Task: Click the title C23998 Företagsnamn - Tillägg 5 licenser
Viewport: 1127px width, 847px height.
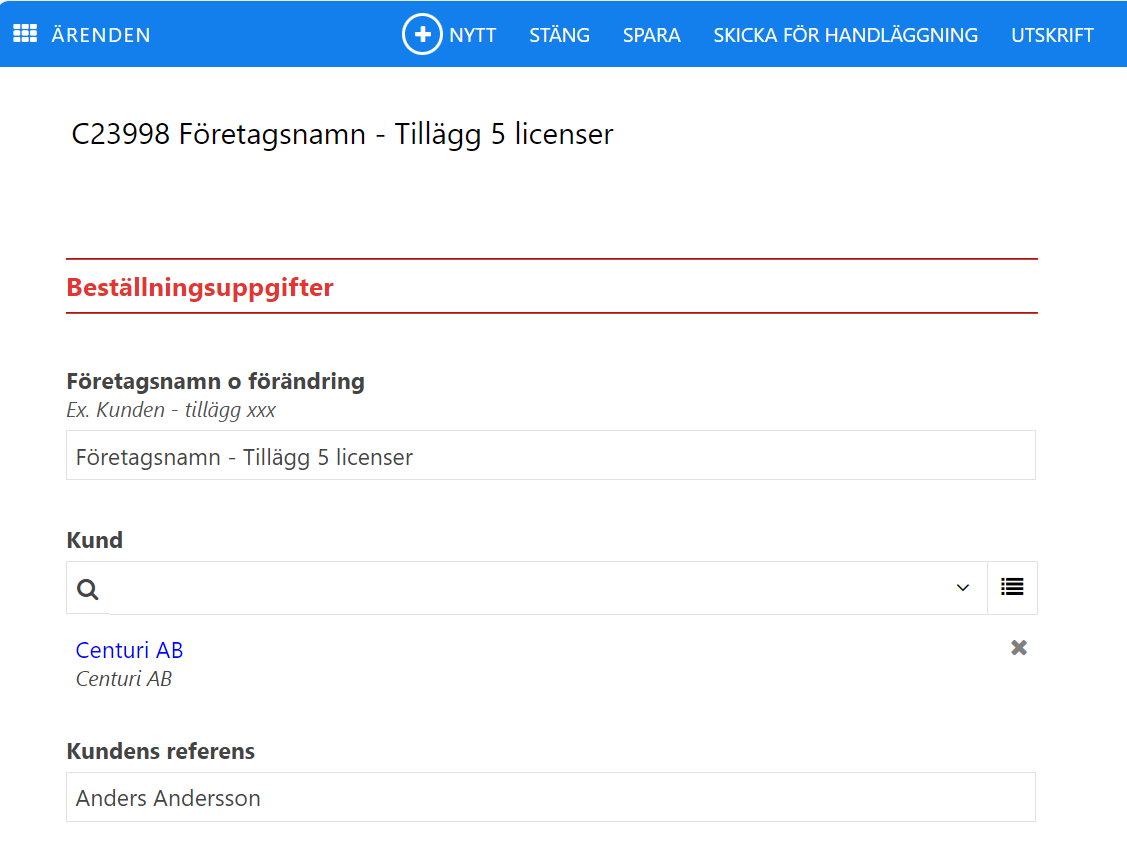Action: [x=342, y=134]
